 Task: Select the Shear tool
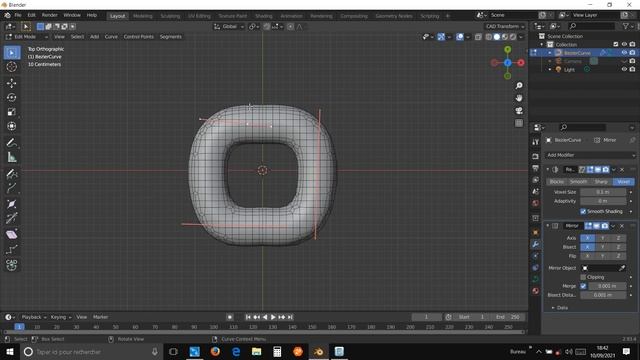pyautogui.click(x=11, y=234)
